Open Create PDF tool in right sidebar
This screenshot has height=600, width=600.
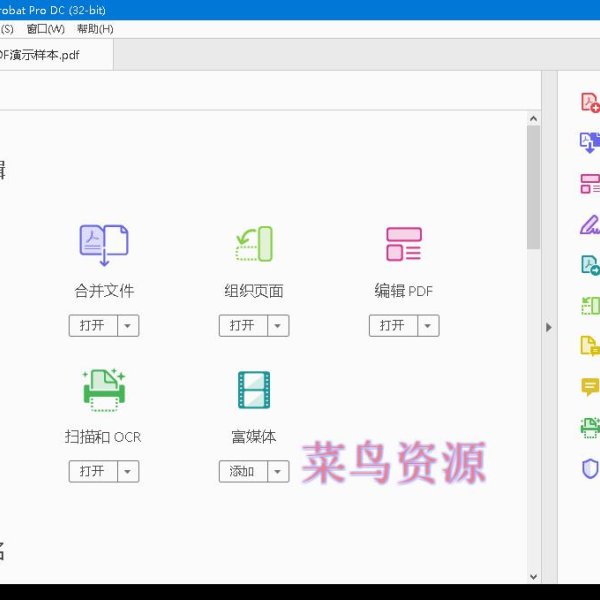(590, 103)
